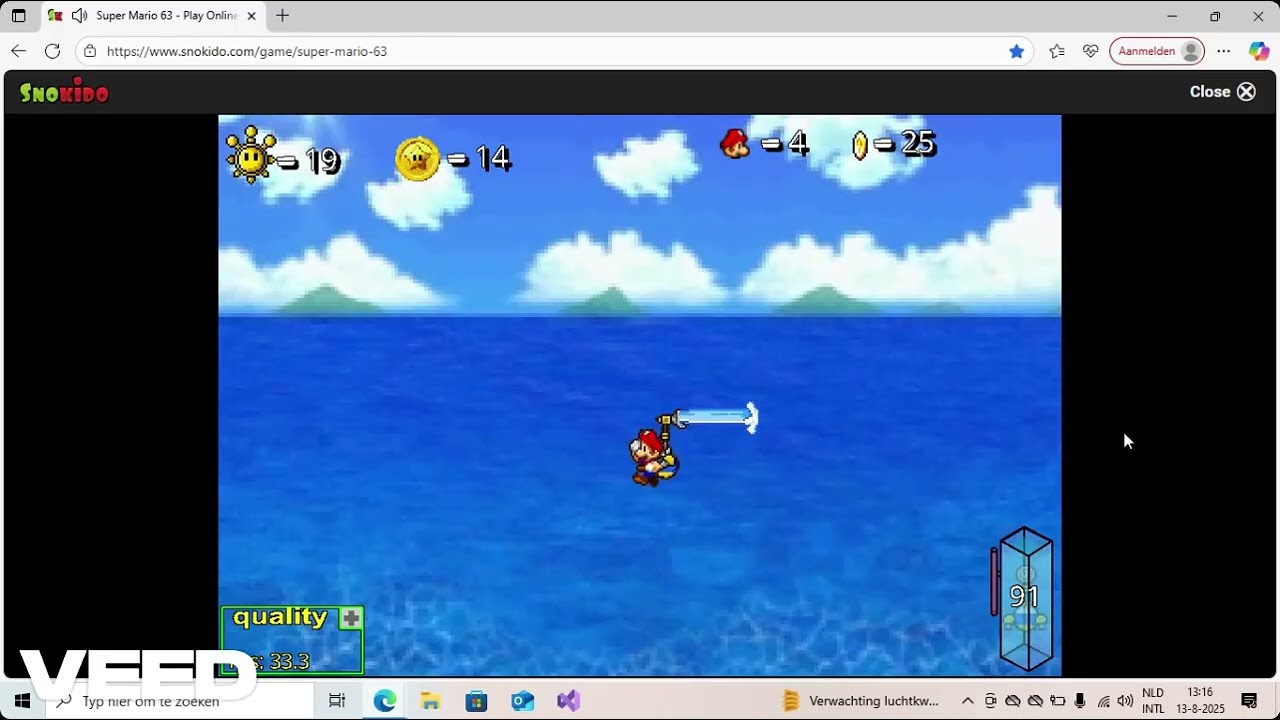Viewport: 1280px width, 720px height.
Task: Click the Star Coin counter icon
Action: click(x=417, y=158)
